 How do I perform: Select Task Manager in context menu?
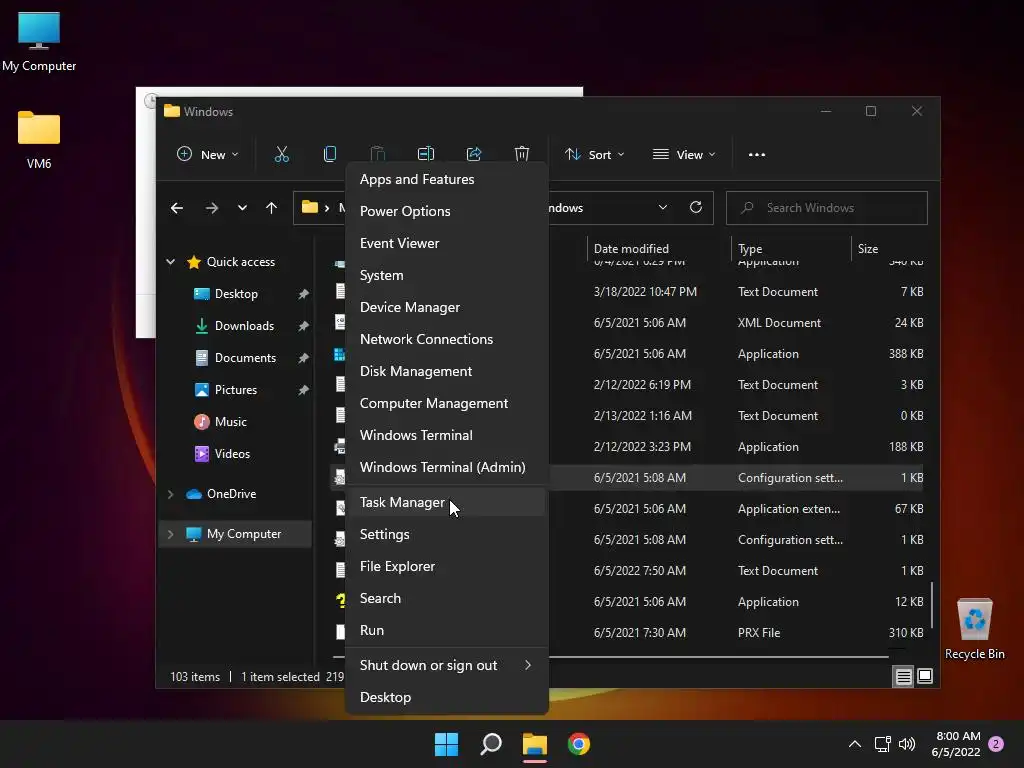tap(446, 502)
